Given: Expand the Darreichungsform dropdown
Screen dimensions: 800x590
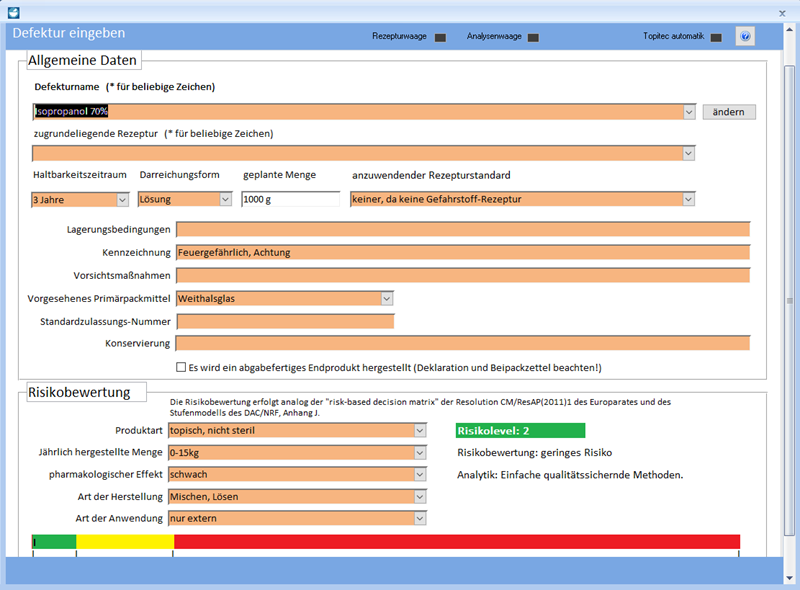Looking at the screenshot, I should pos(226,199).
